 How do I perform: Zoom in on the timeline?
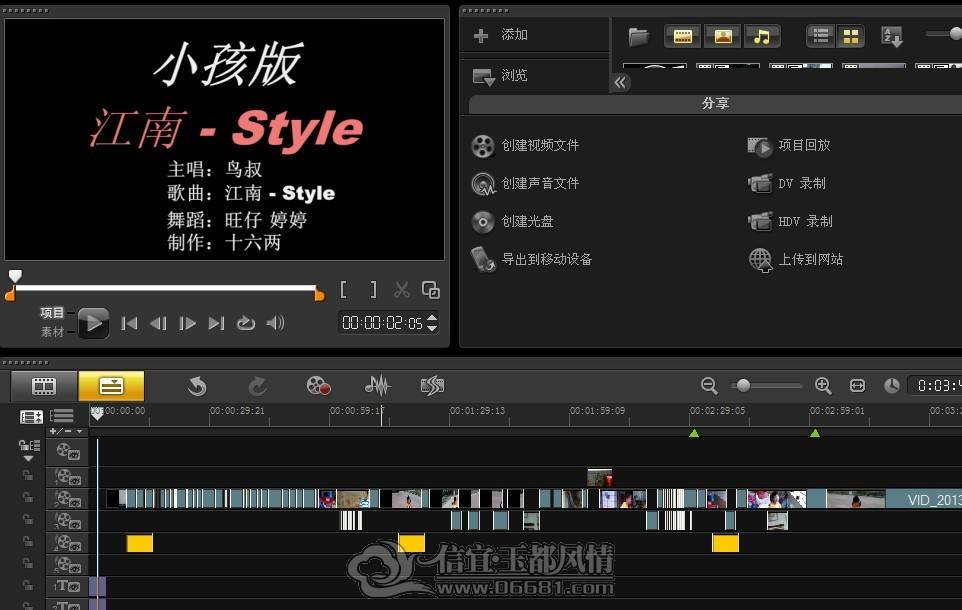(x=823, y=385)
